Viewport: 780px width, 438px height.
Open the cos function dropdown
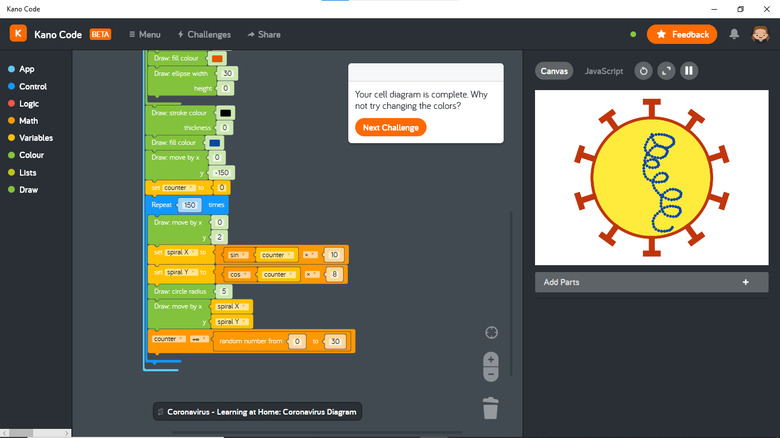tap(239, 274)
